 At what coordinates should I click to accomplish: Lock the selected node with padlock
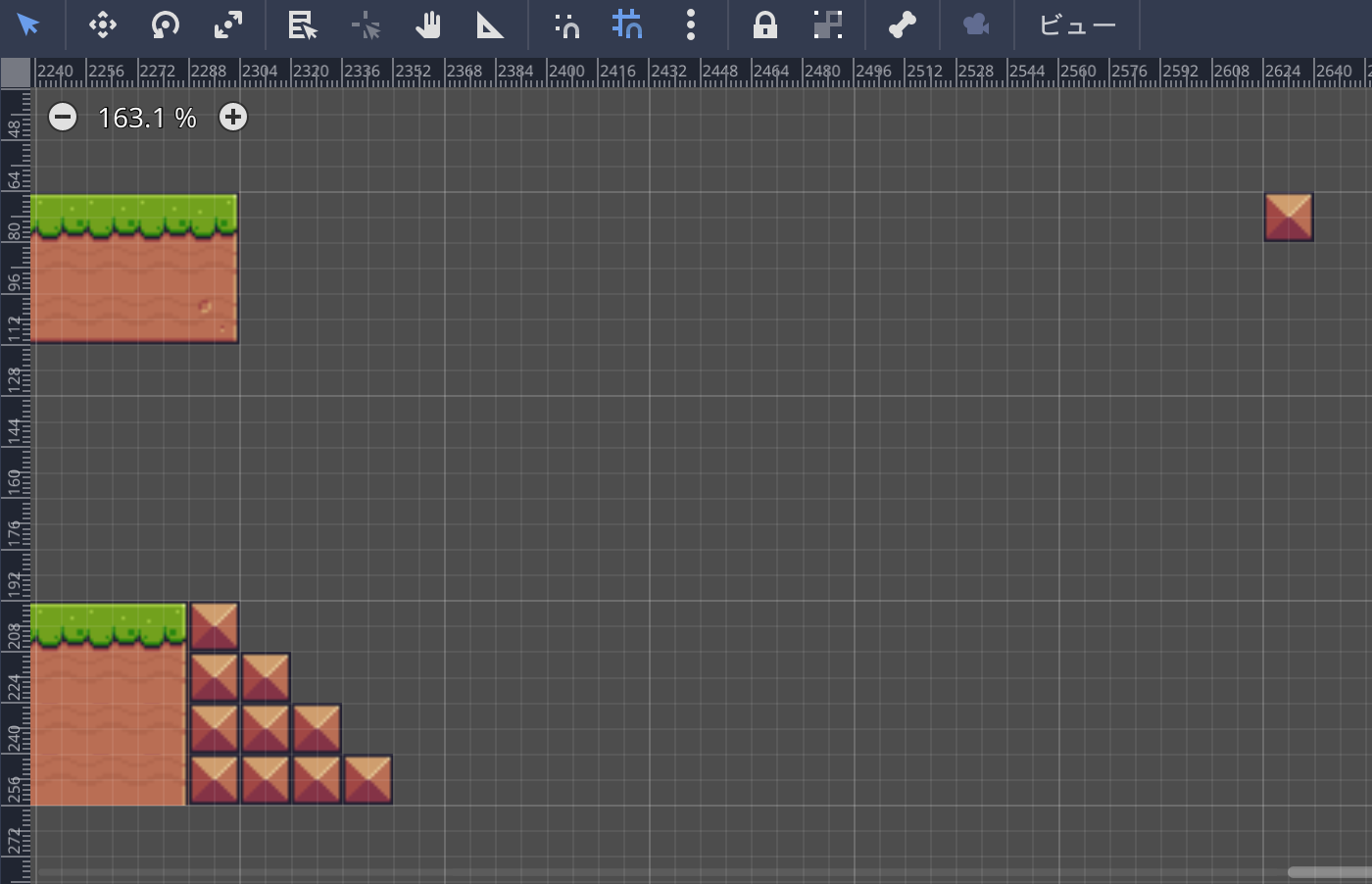click(x=765, y=25)
